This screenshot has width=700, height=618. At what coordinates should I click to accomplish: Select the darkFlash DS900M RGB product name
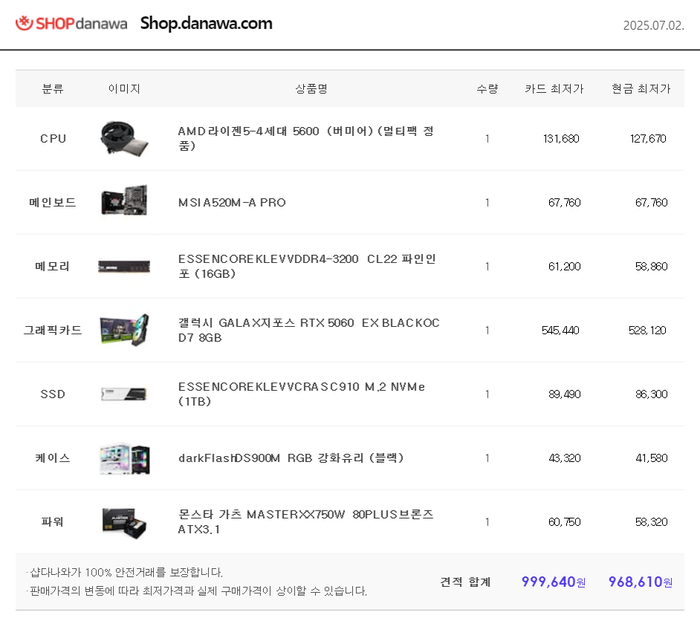(291, 458)
